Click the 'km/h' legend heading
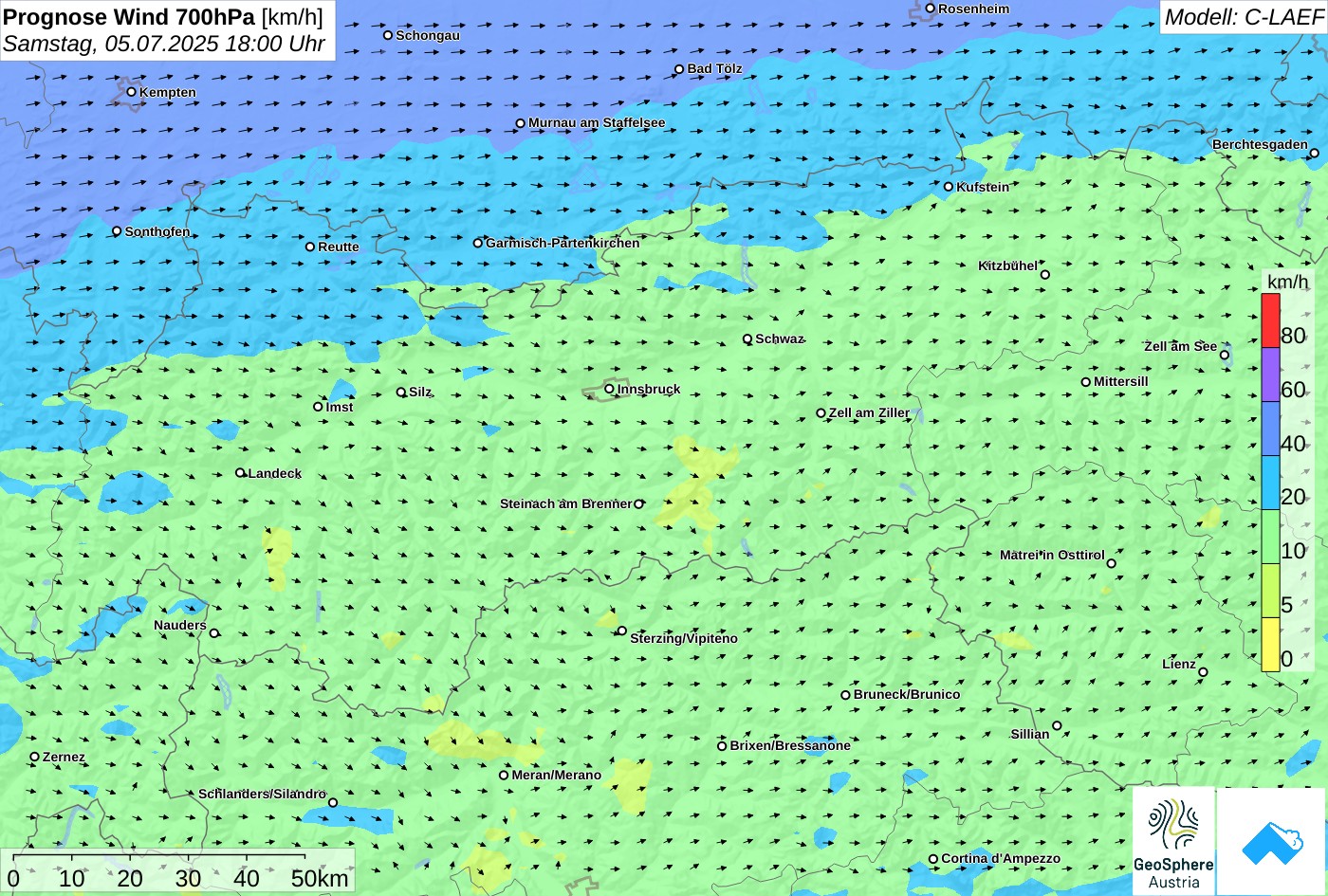Screen dimensions: 1328x896 [1288, 282]
